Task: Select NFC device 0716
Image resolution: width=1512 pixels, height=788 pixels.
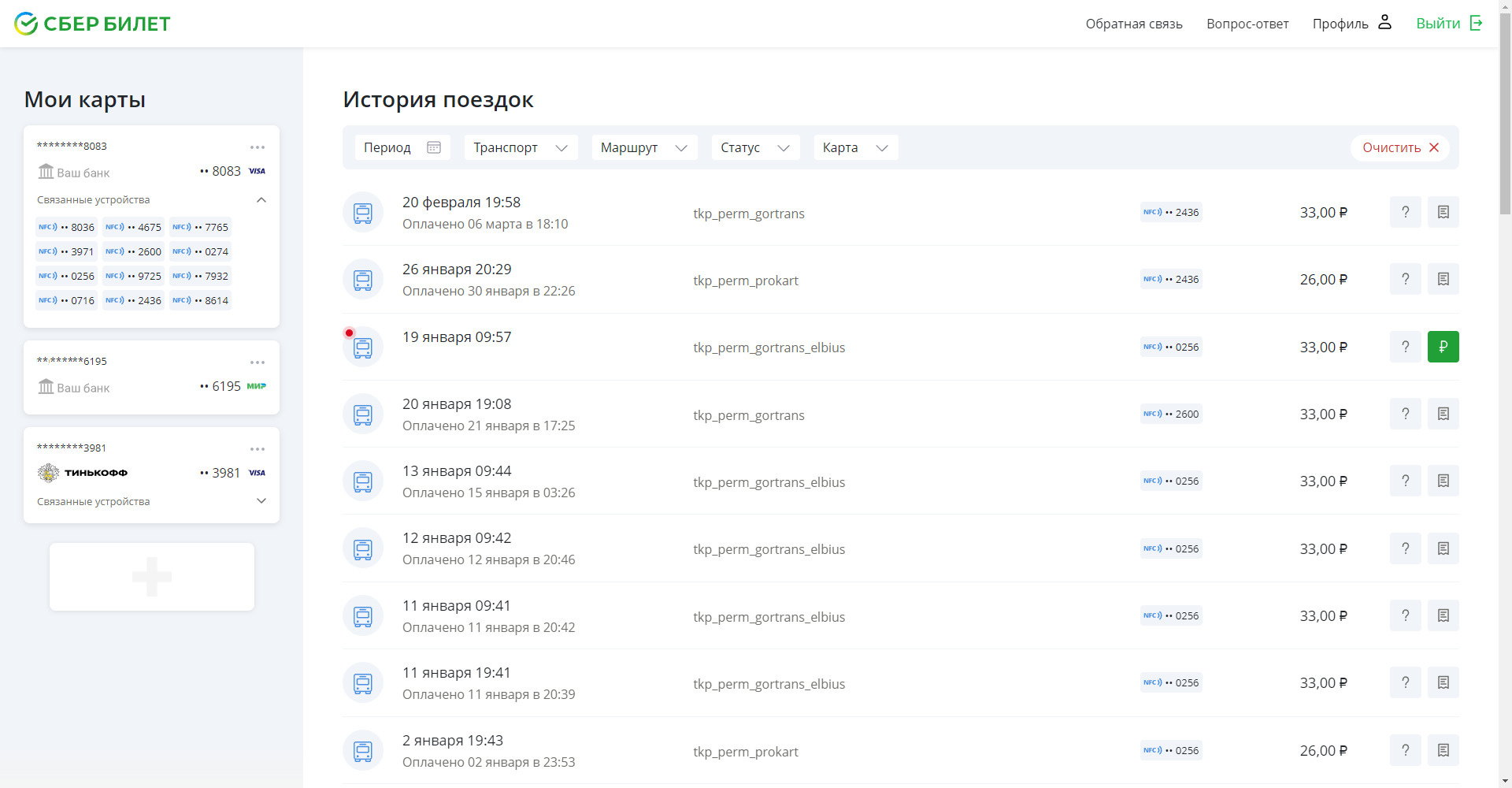Action: point(66,300)
